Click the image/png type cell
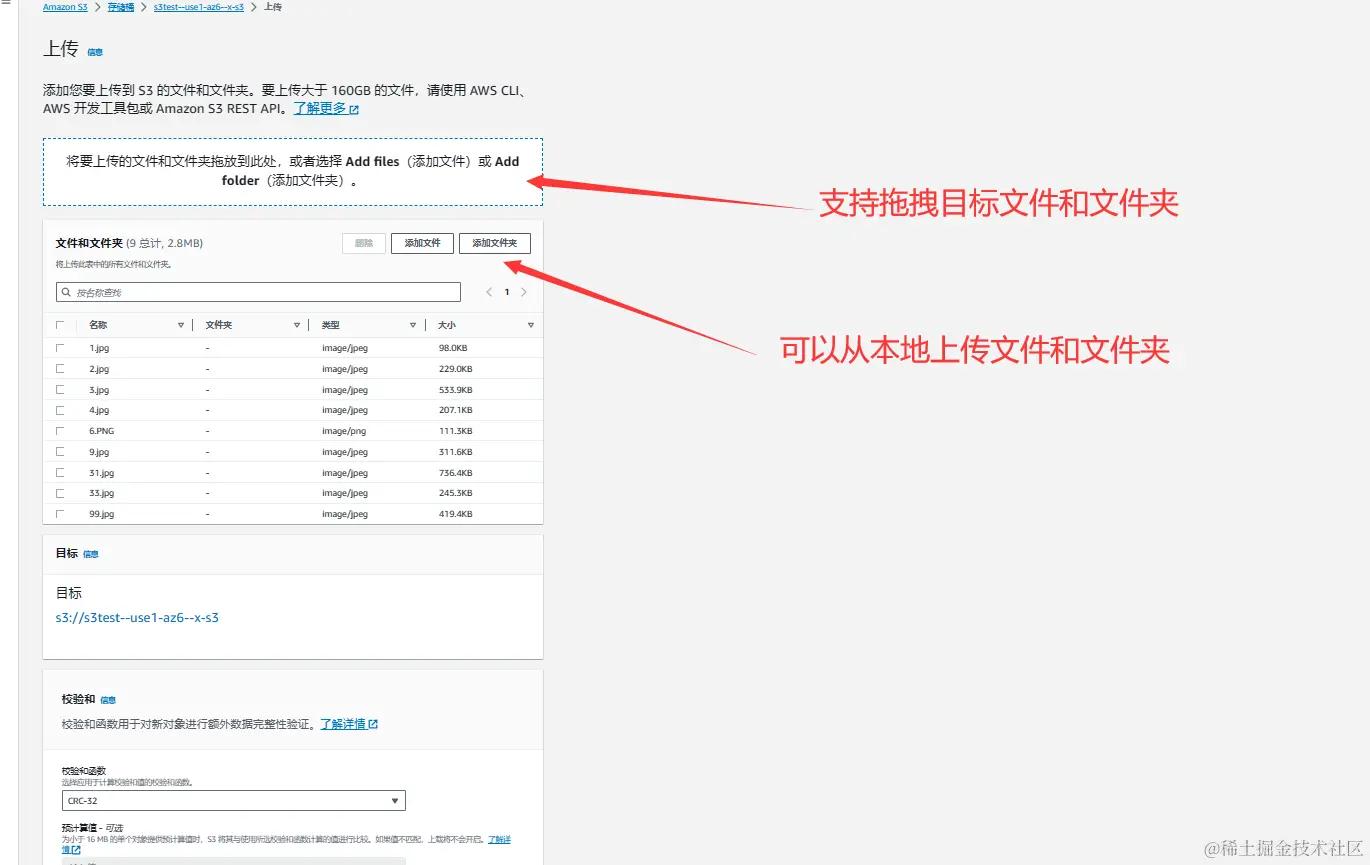Viewport: 1370px width, 865px height. coord(343,431)
